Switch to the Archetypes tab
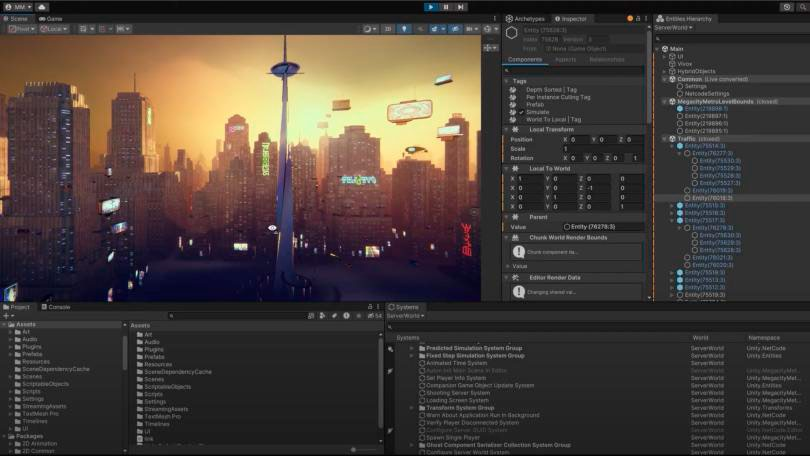This screenshot has height=456, width=810. tap(525, 19)
